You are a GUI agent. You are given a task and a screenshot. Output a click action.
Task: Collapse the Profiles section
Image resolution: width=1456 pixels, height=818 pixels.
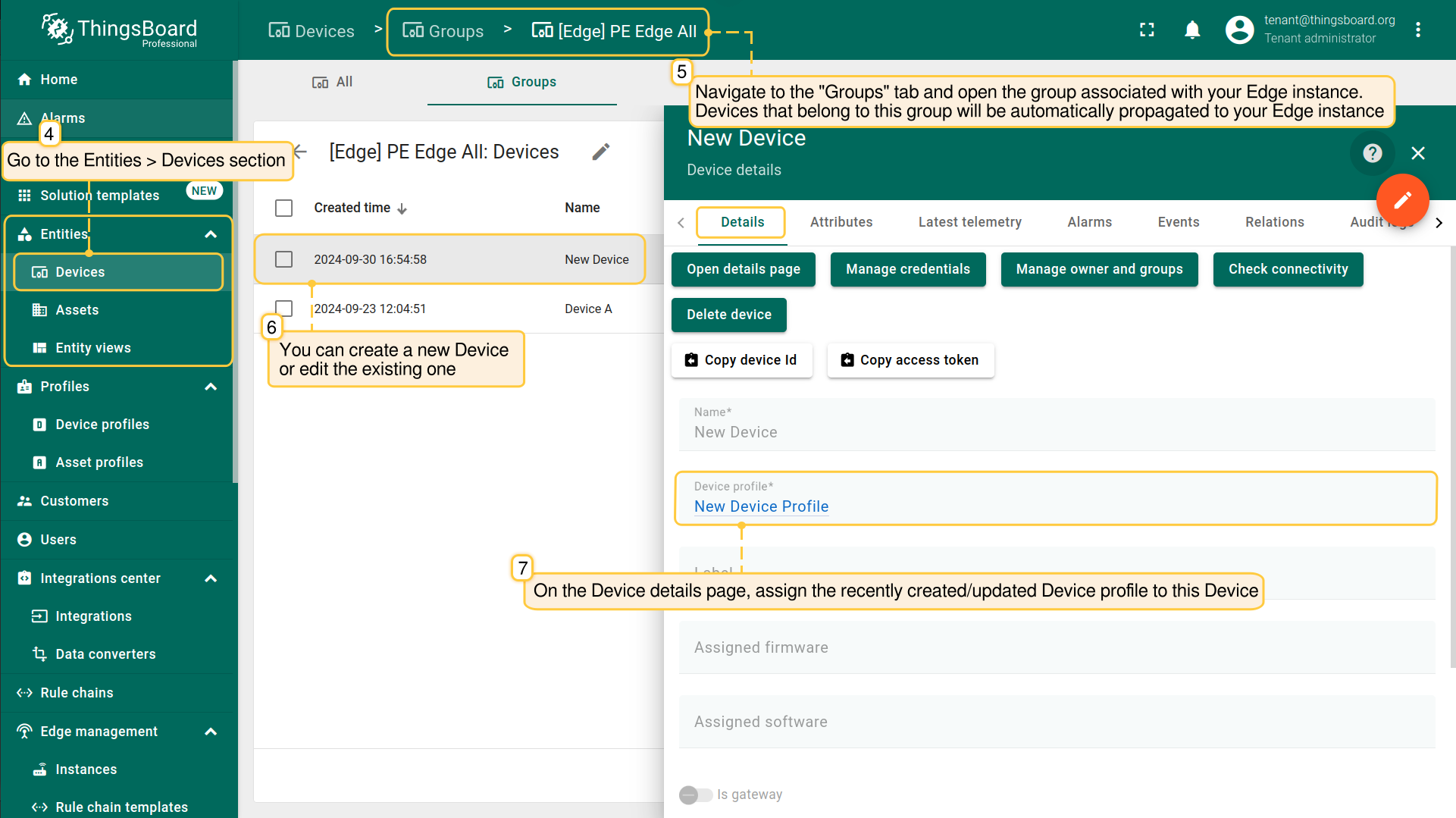click(x=211, y=387)
